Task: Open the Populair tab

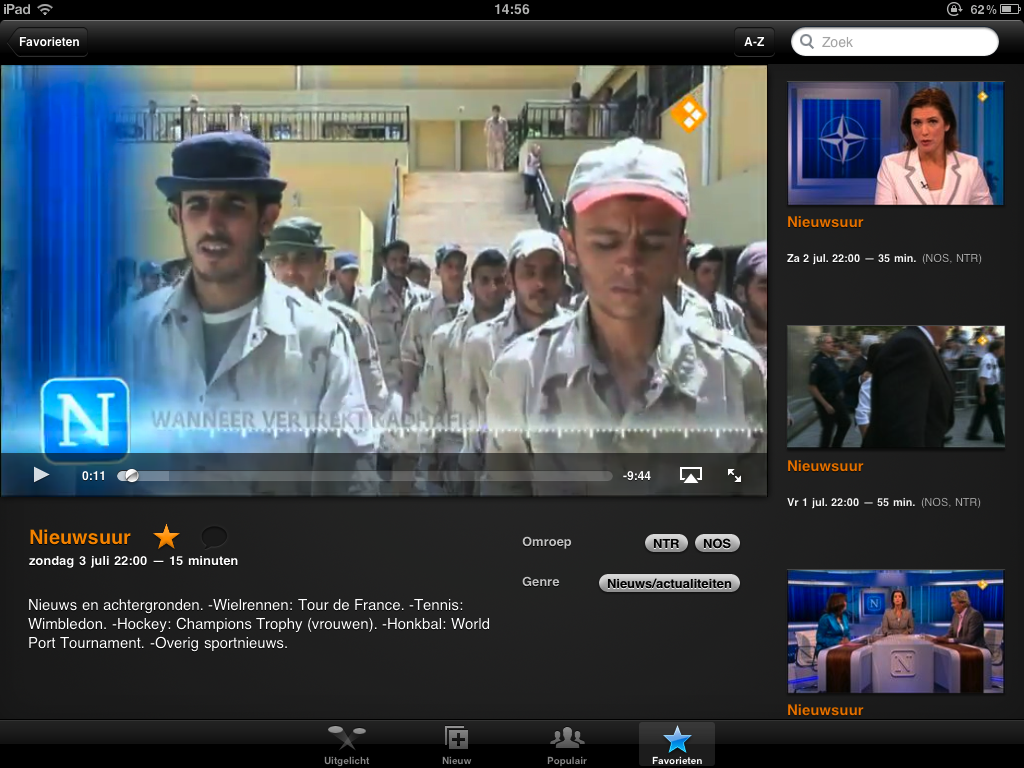Action: (567, 745)
